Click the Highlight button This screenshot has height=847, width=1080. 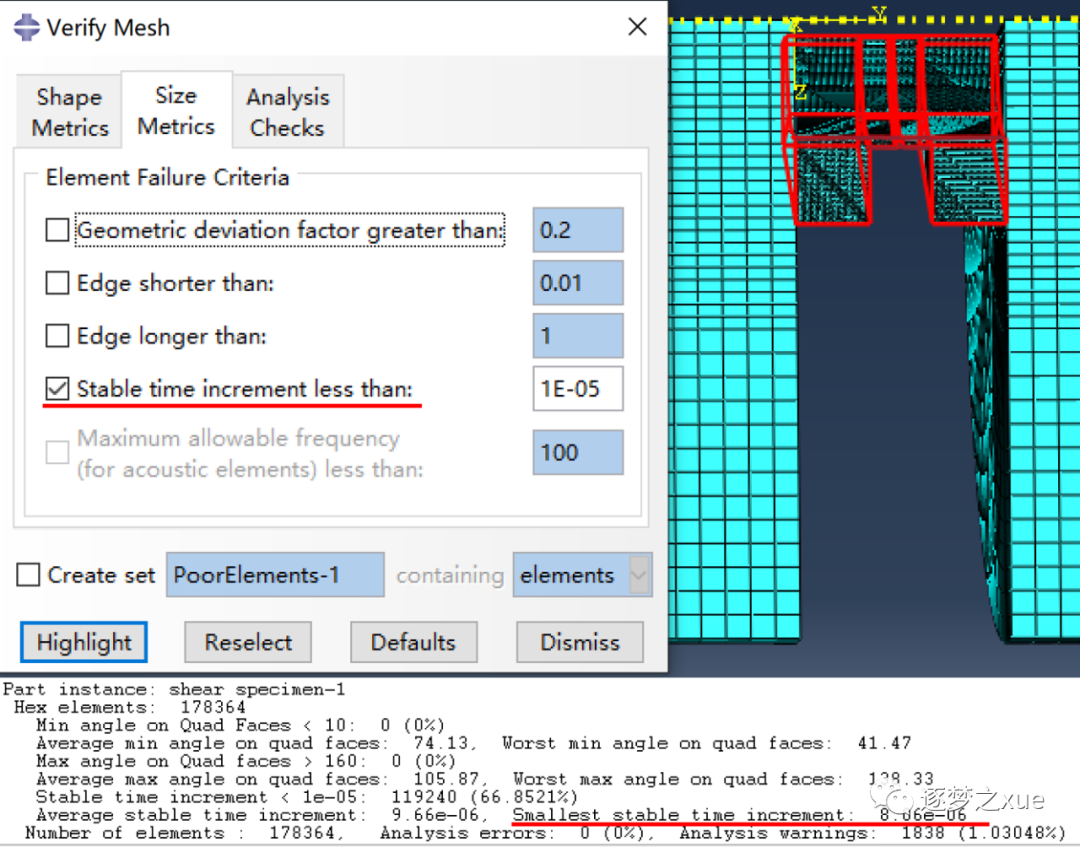84,642
